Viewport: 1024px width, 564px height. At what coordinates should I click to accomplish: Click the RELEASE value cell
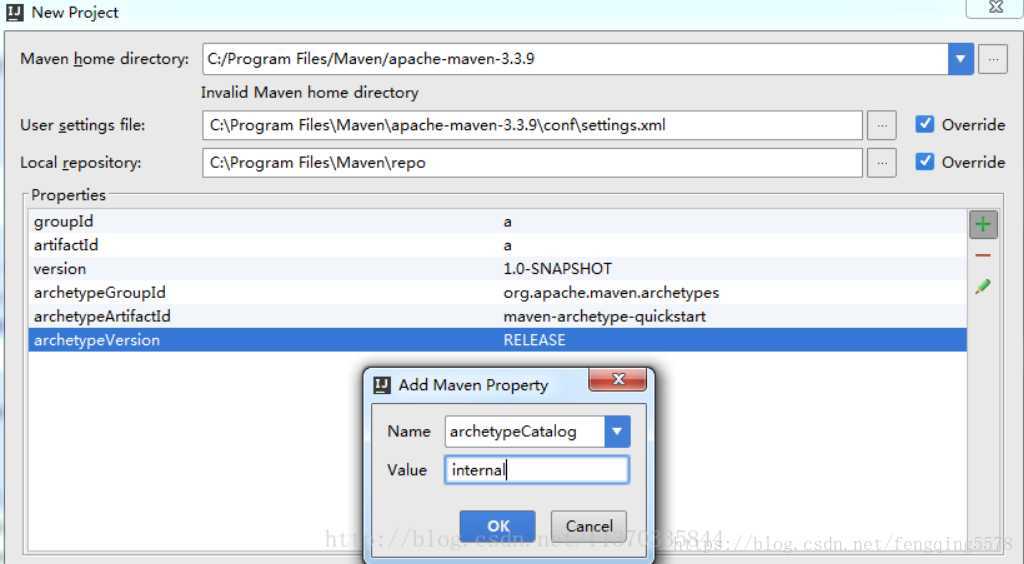pyautogui.click(x=534, y=340)
